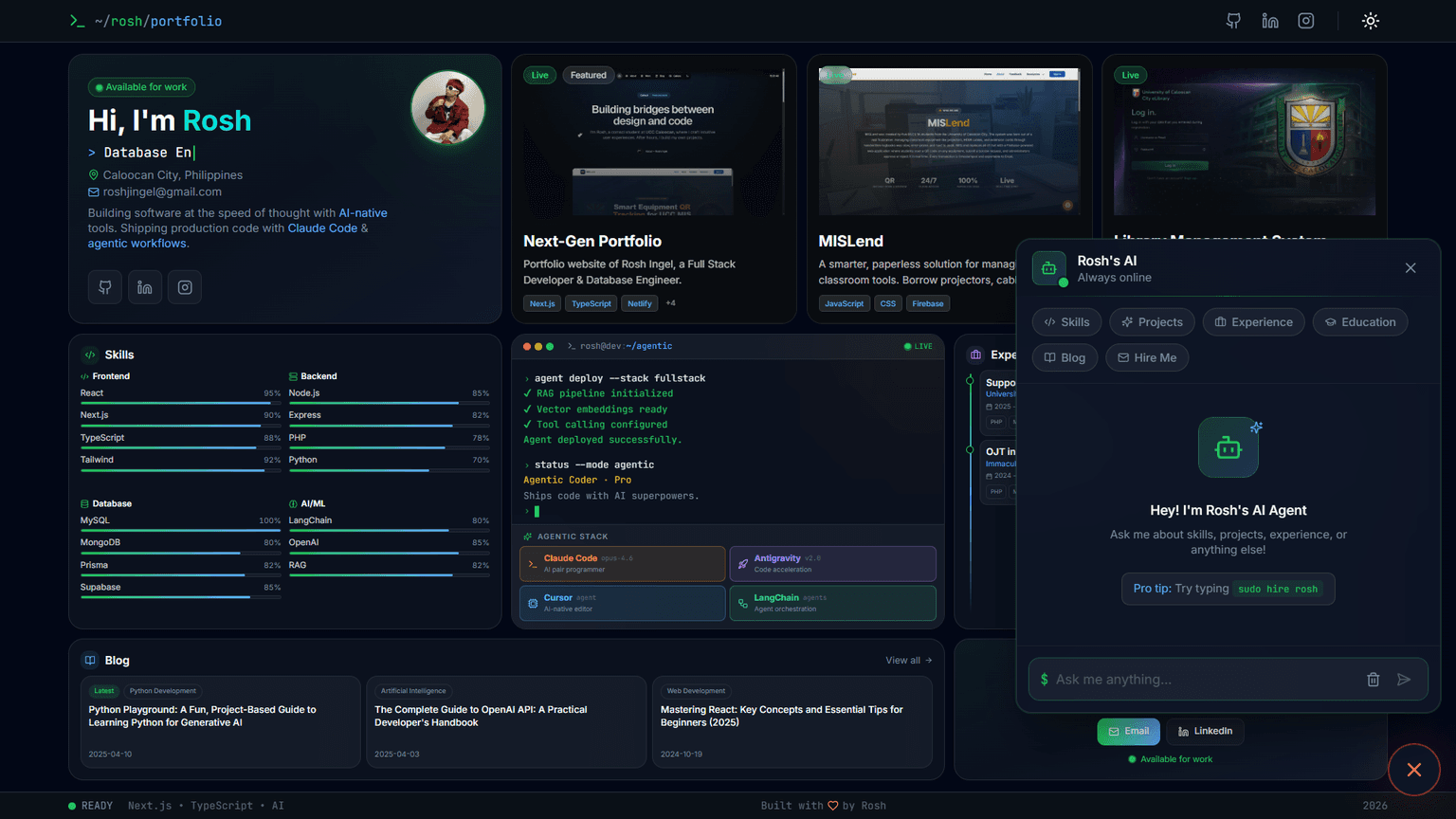1456x819 pixels.
Task: Close chat using red floating X button
Action: click(x=1414, y=770)
